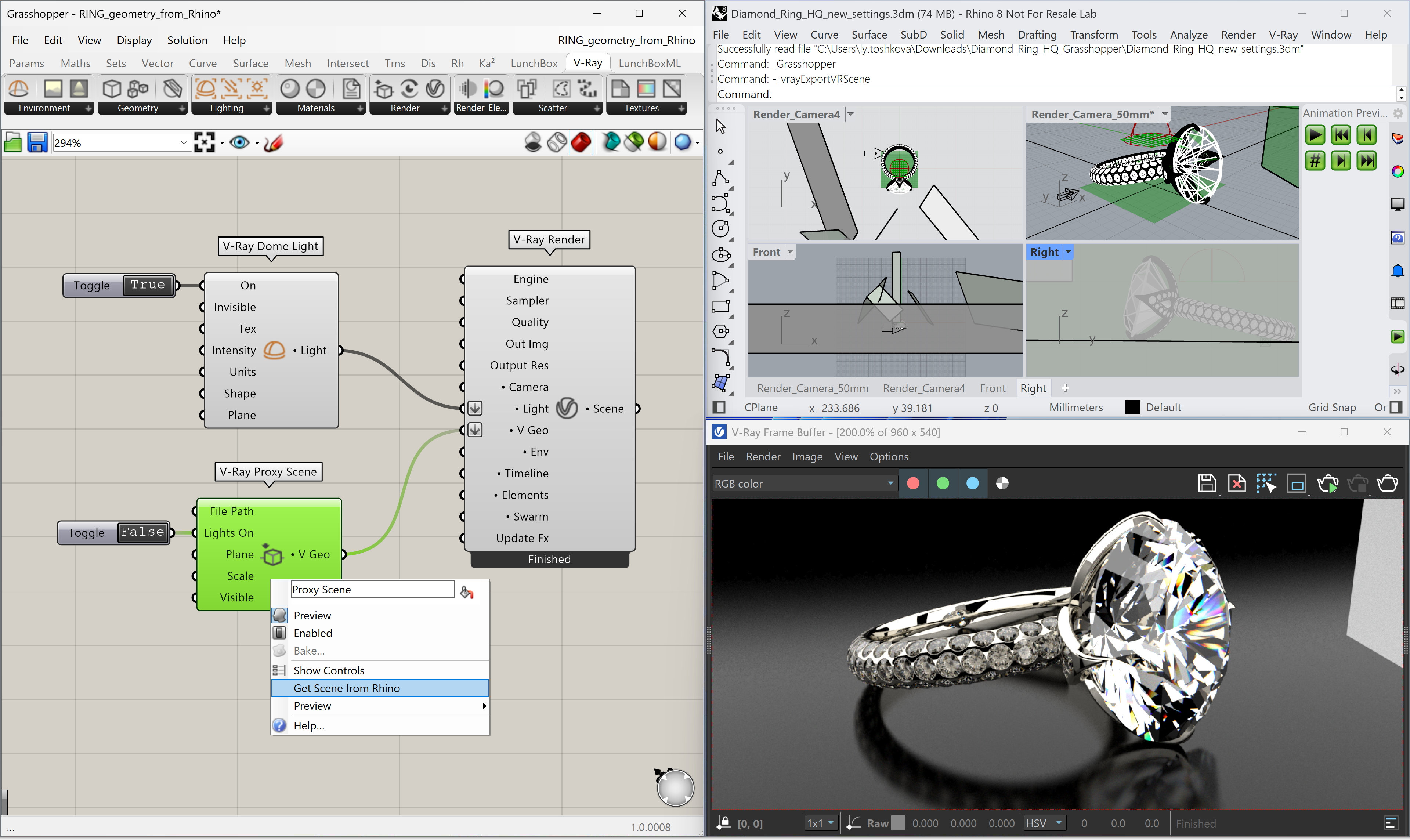Image resolution: width=1410 pixels, height=840 pixels.
Task: Select the V-Ray geometry box icon
Action: click(112, 88)
